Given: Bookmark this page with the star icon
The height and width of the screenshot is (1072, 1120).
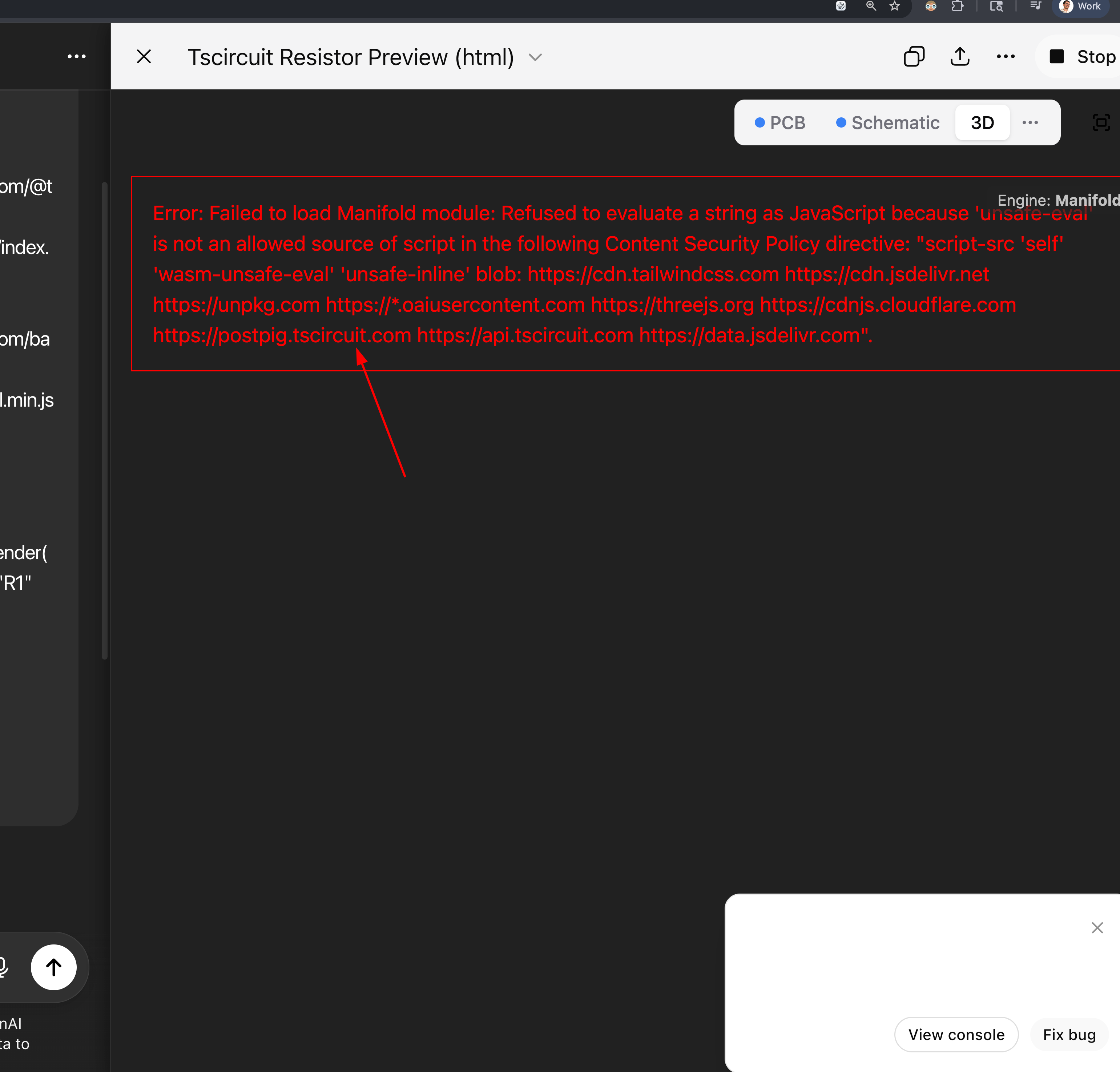Looking at the screenshot, I should tap(895, 6).
